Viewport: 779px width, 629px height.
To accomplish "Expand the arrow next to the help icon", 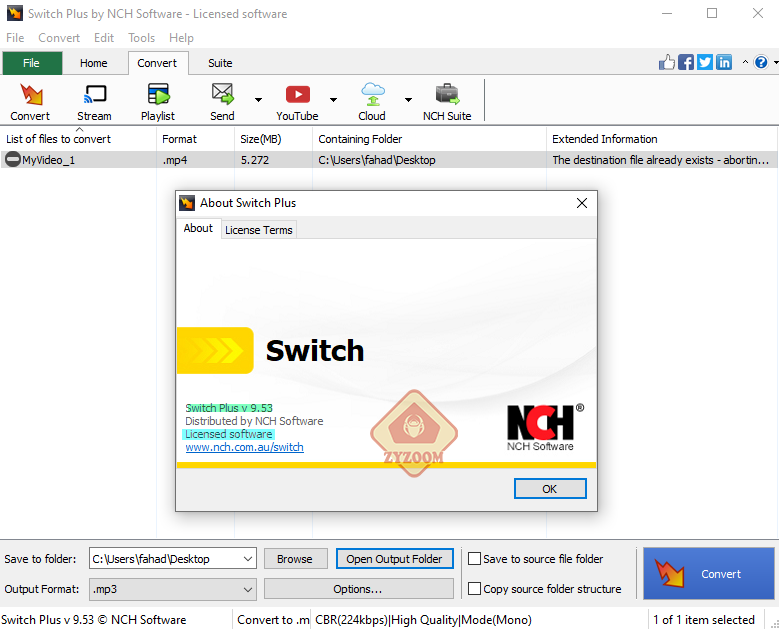I will click(x=775, y=63).
